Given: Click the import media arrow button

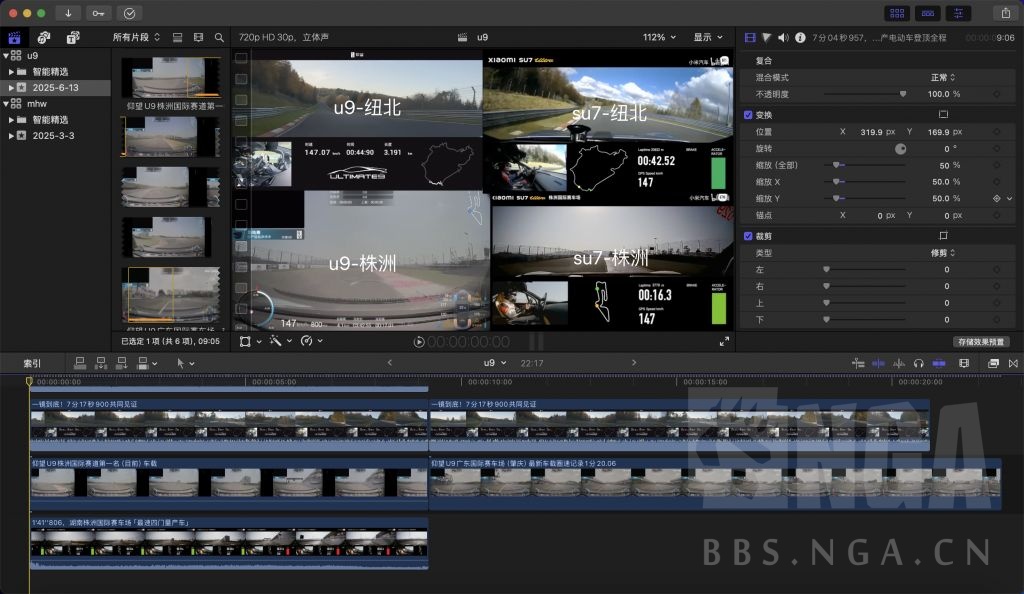Looking at the screenshot, I should click(68, 13).
